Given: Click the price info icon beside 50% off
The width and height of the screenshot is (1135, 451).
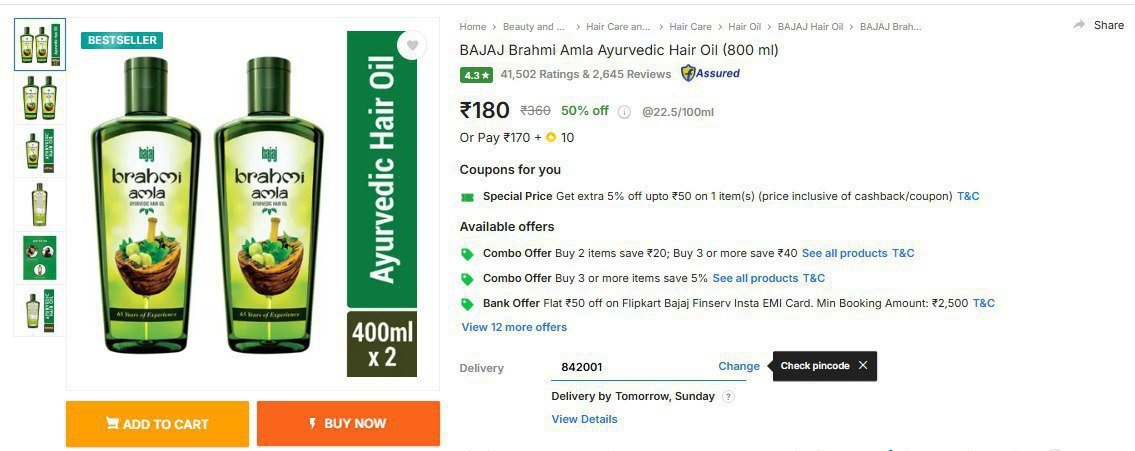Looking at the screenshot, I should click(625, 112).
